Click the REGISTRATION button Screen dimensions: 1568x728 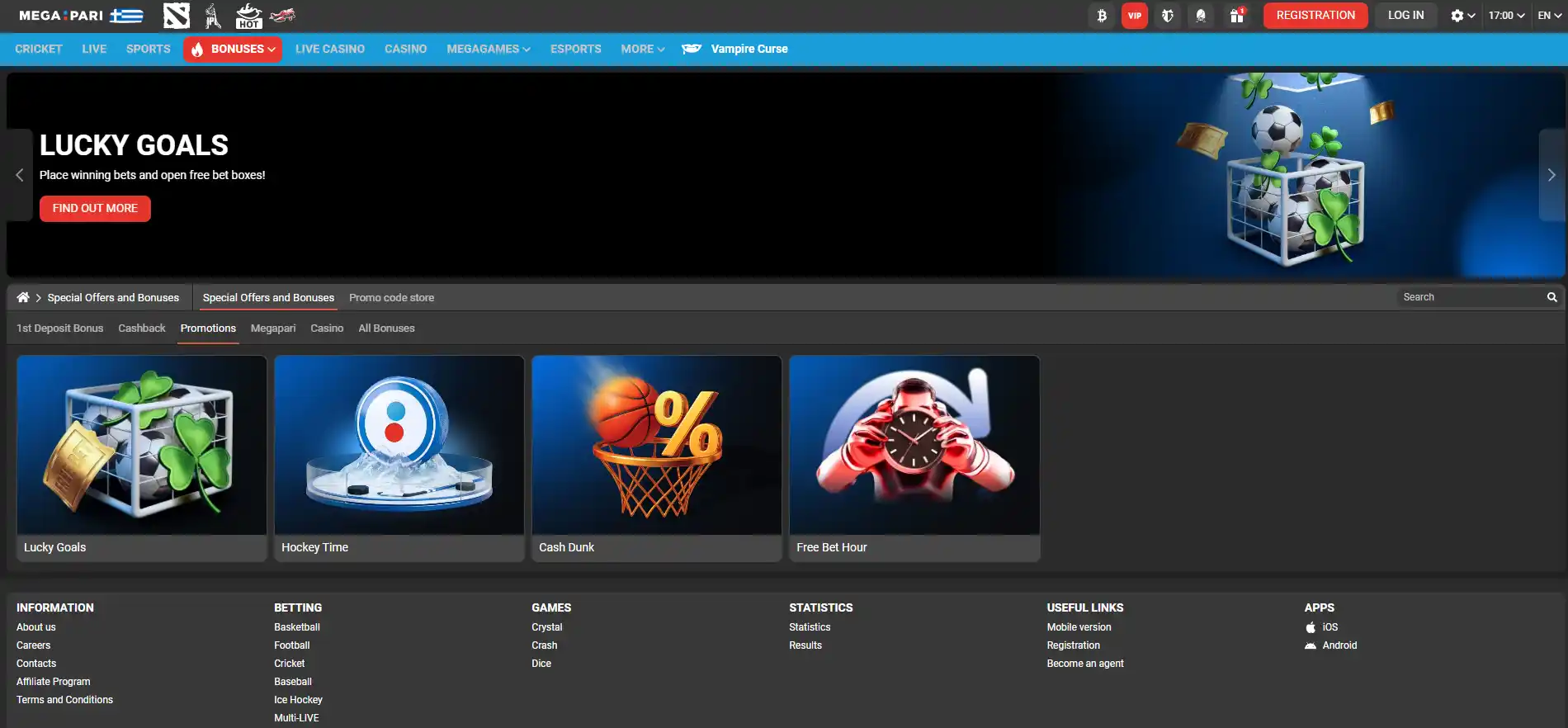click(1315, 16)
